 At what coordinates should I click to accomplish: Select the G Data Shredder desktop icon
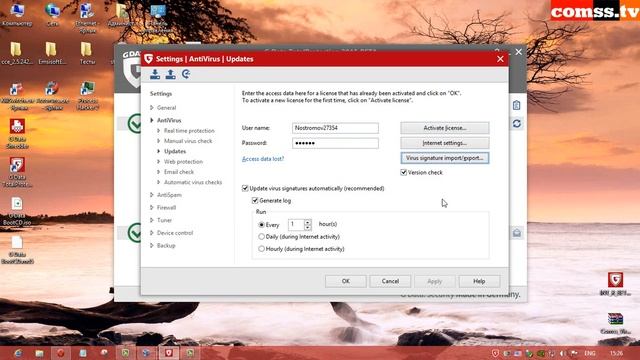coord(17,133)
